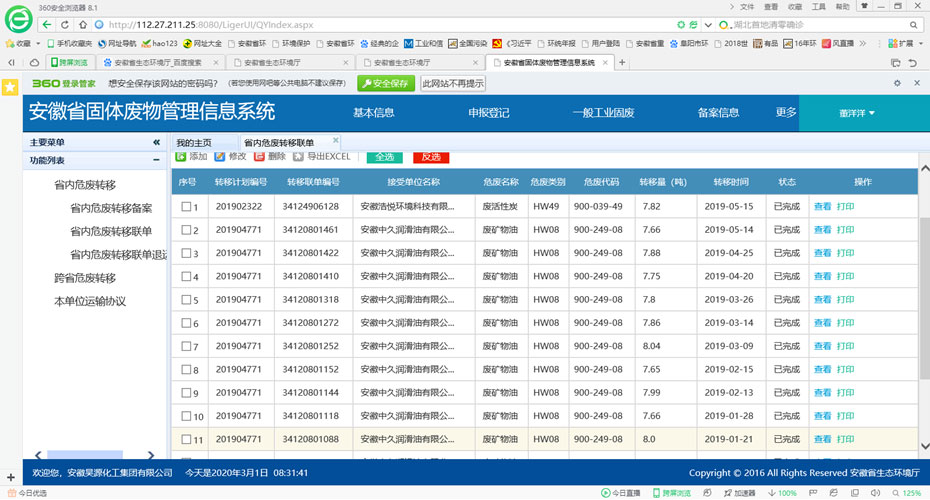Image resolution: width=930 pixels, height=500 pixels.
Task: Open 跨省危废转移 in sidebar tree
Action: coord(85,278)
